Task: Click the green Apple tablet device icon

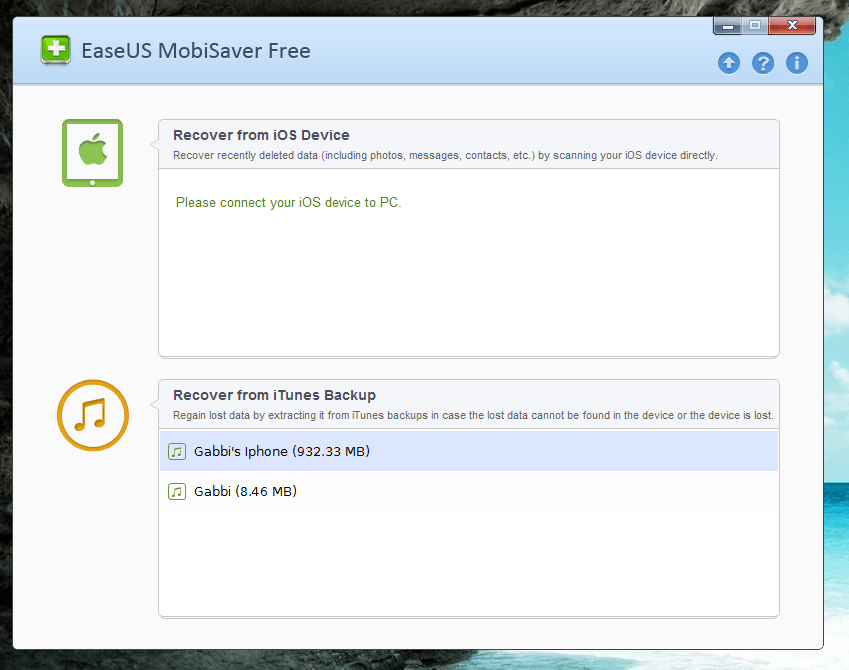Action: coord(93,153)
